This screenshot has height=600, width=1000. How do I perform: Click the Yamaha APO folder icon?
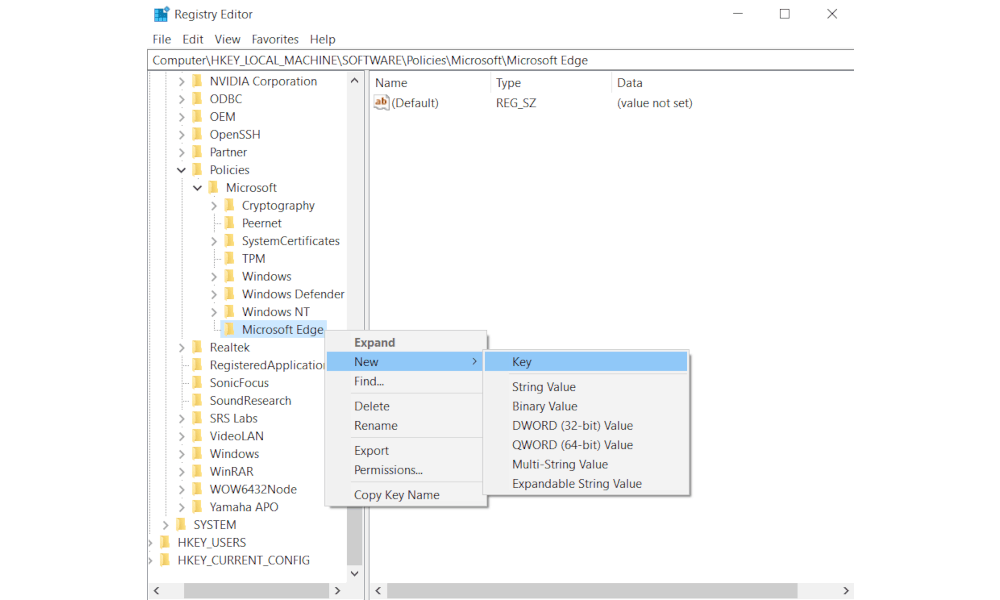point(197,507)
